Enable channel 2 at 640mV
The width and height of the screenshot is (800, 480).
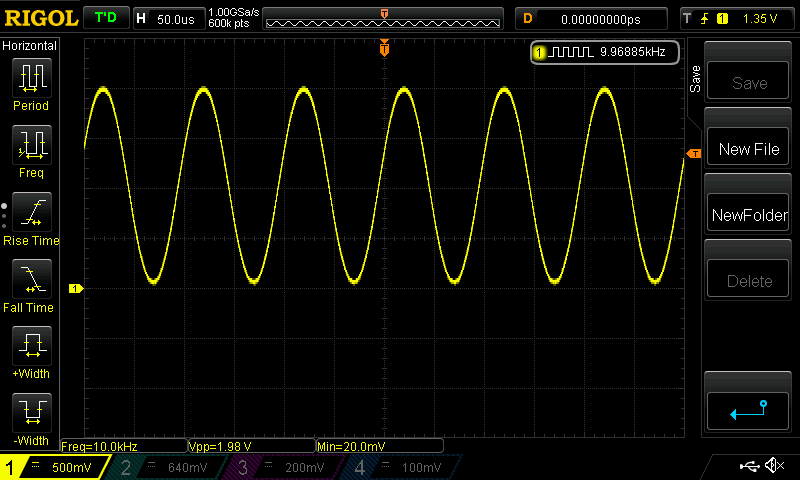tap(165, 467)
